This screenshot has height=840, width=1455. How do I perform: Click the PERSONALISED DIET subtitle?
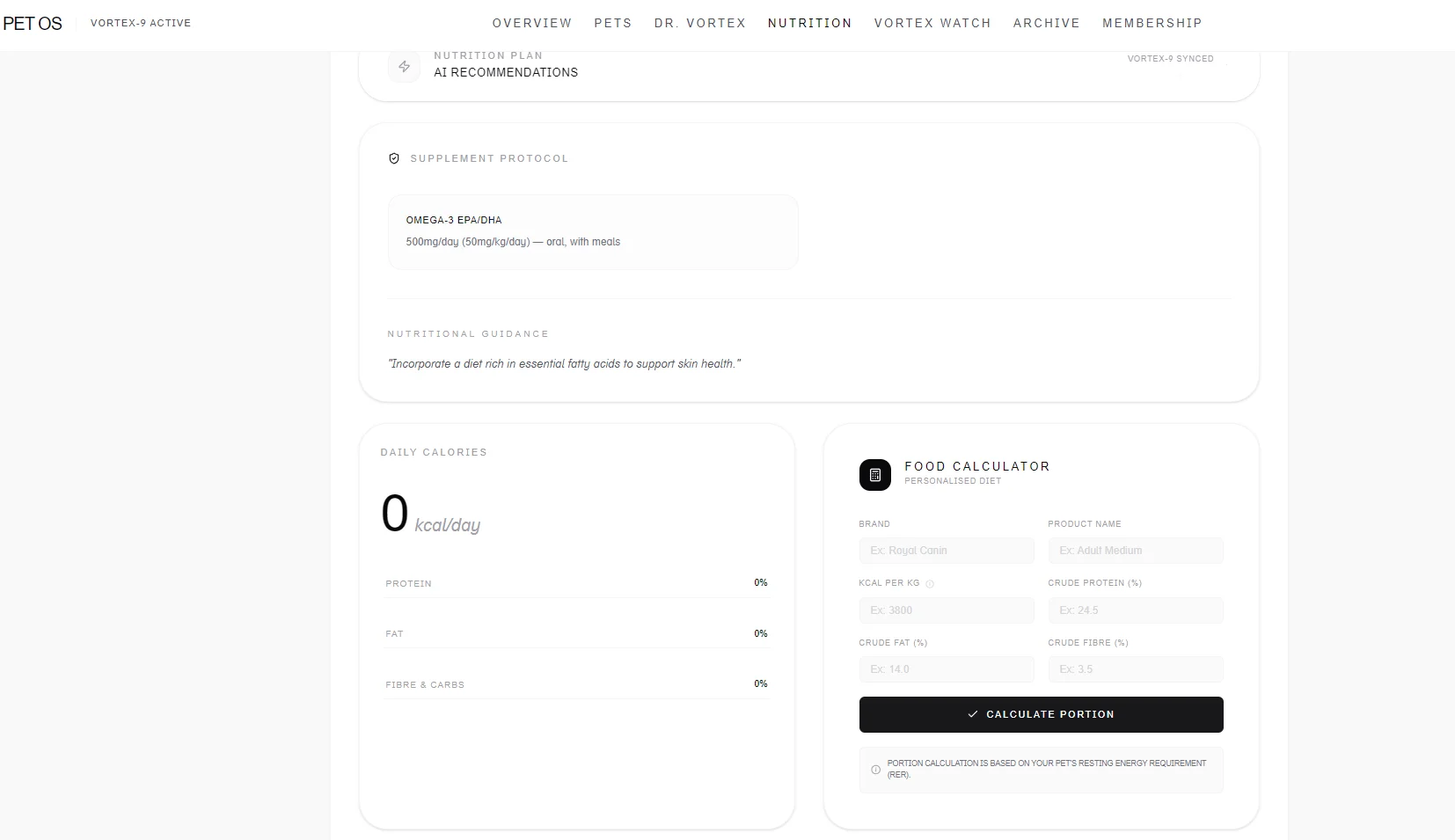point(953,481)
